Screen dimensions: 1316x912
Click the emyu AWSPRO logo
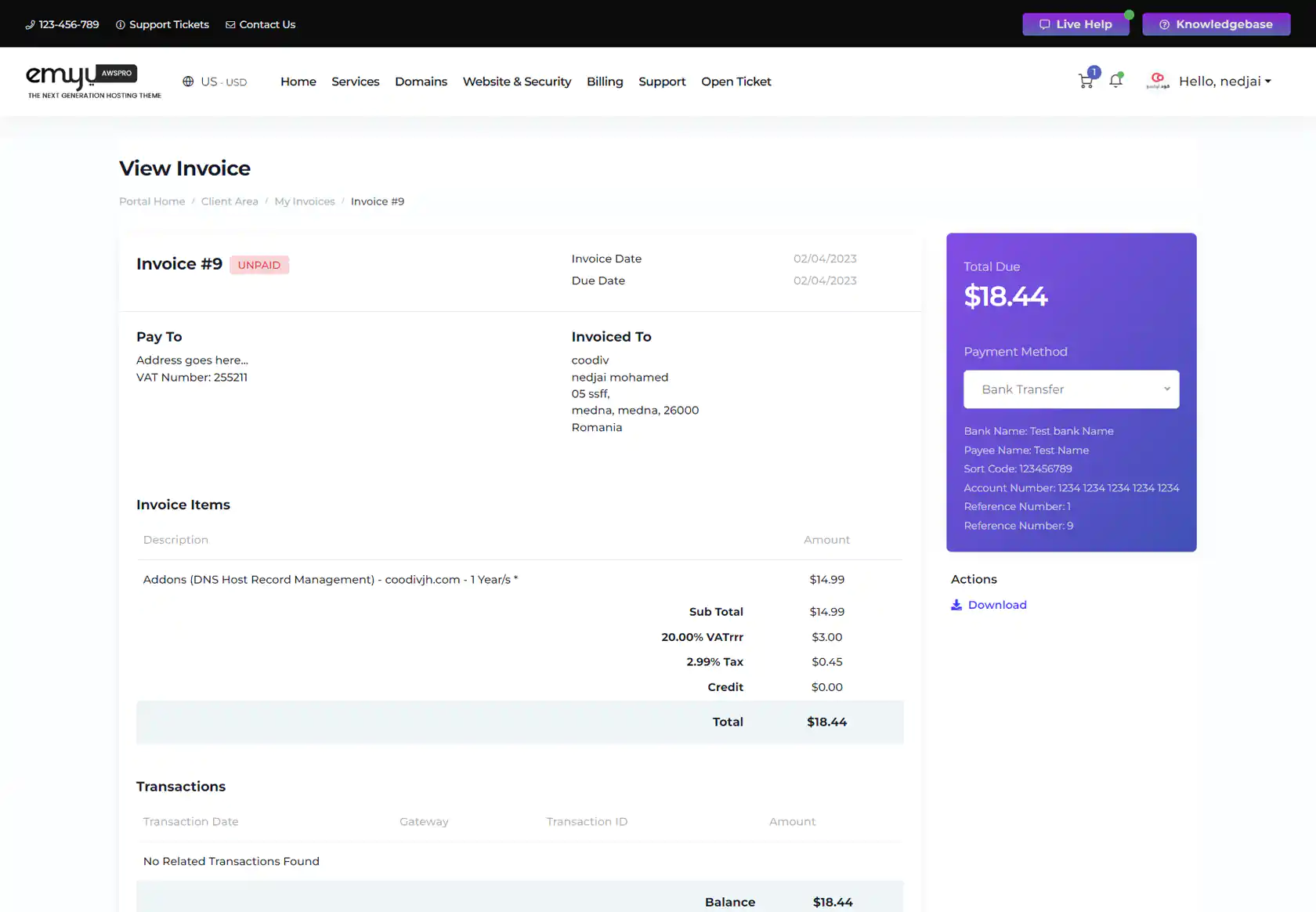pos(93,81)
